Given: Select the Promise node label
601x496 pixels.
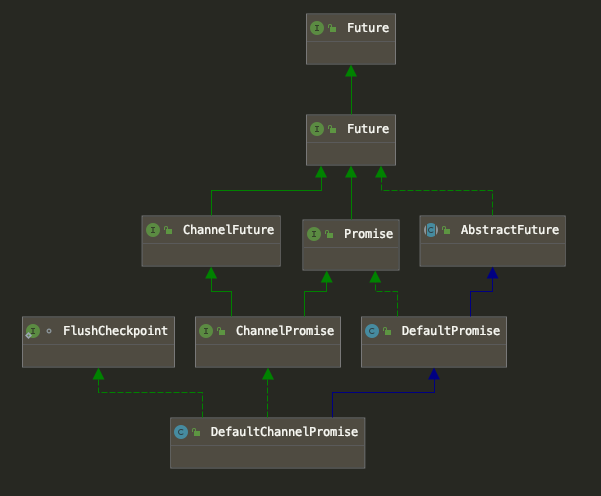Looking at the screenshot, I should [x=369, y=234].
